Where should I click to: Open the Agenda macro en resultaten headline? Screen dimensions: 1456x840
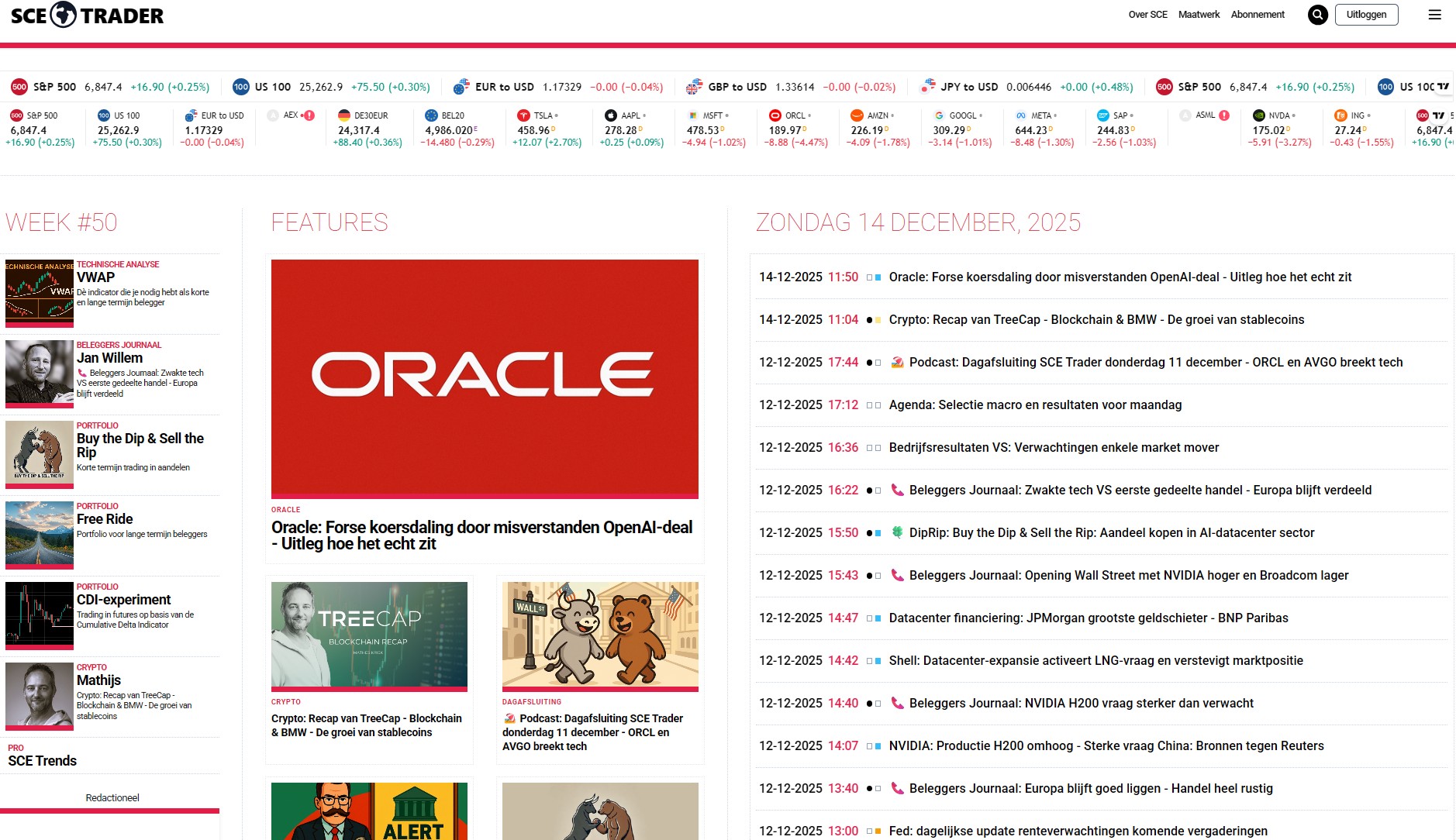point(1035,405)
